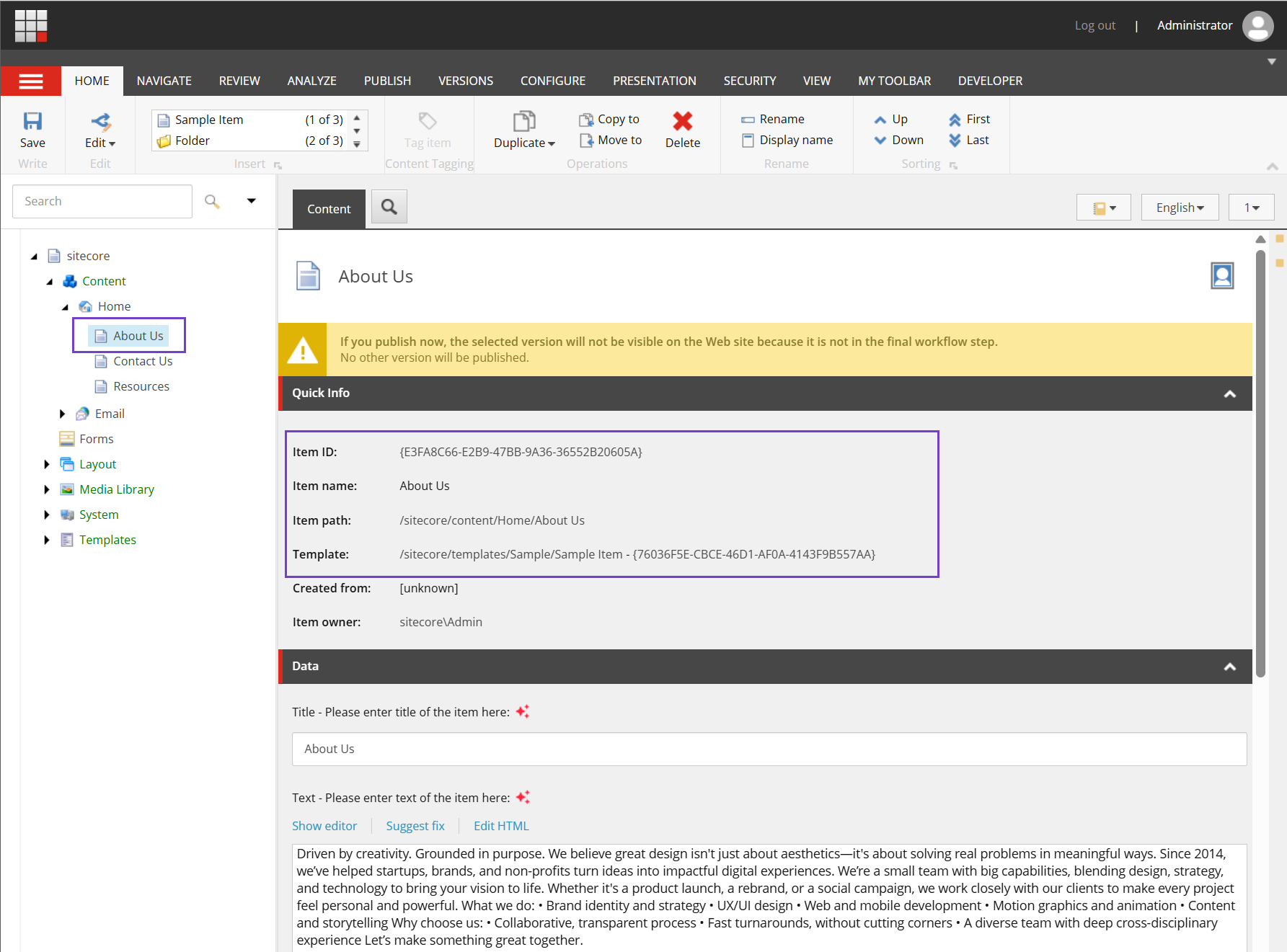Click the Duplicate pages icon
The image size is (1287, 952).
click(524, 121)
